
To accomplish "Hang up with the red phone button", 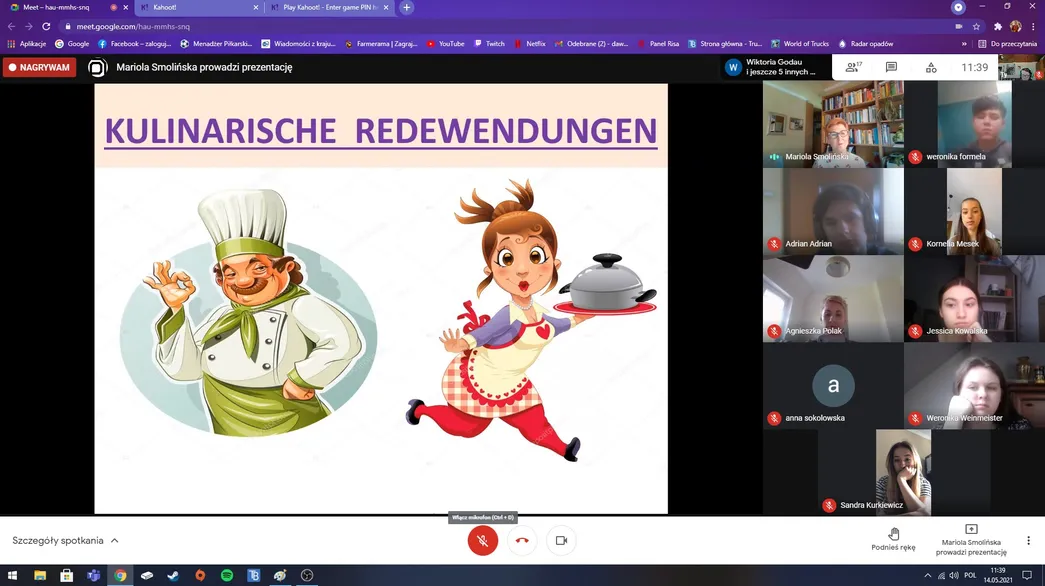I will [522, 541].
